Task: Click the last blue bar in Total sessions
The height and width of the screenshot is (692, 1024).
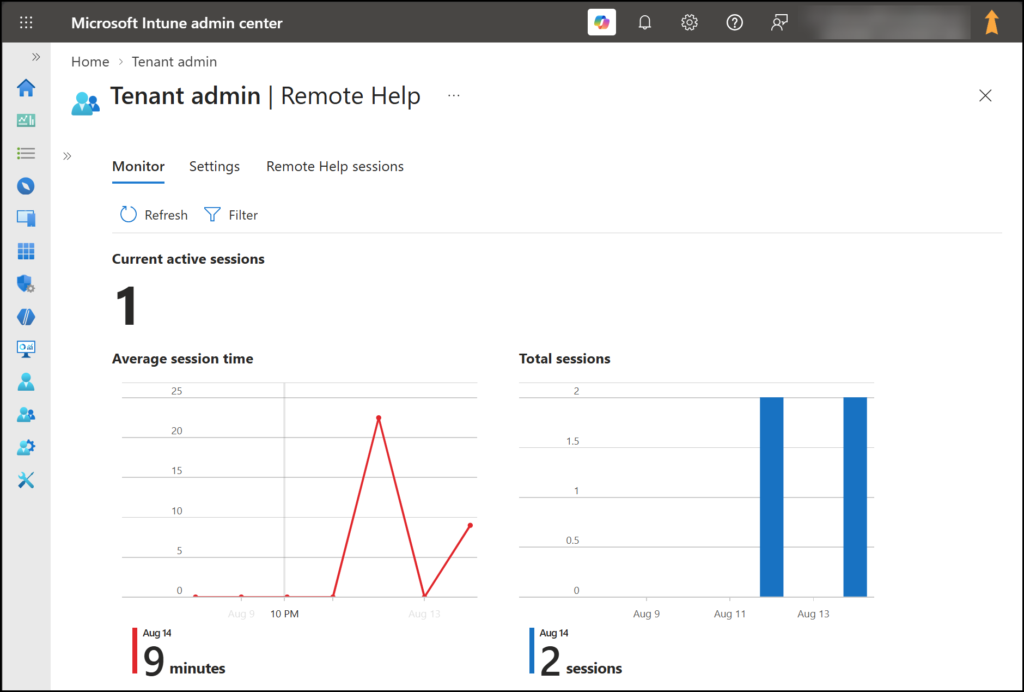Action: 855,497
